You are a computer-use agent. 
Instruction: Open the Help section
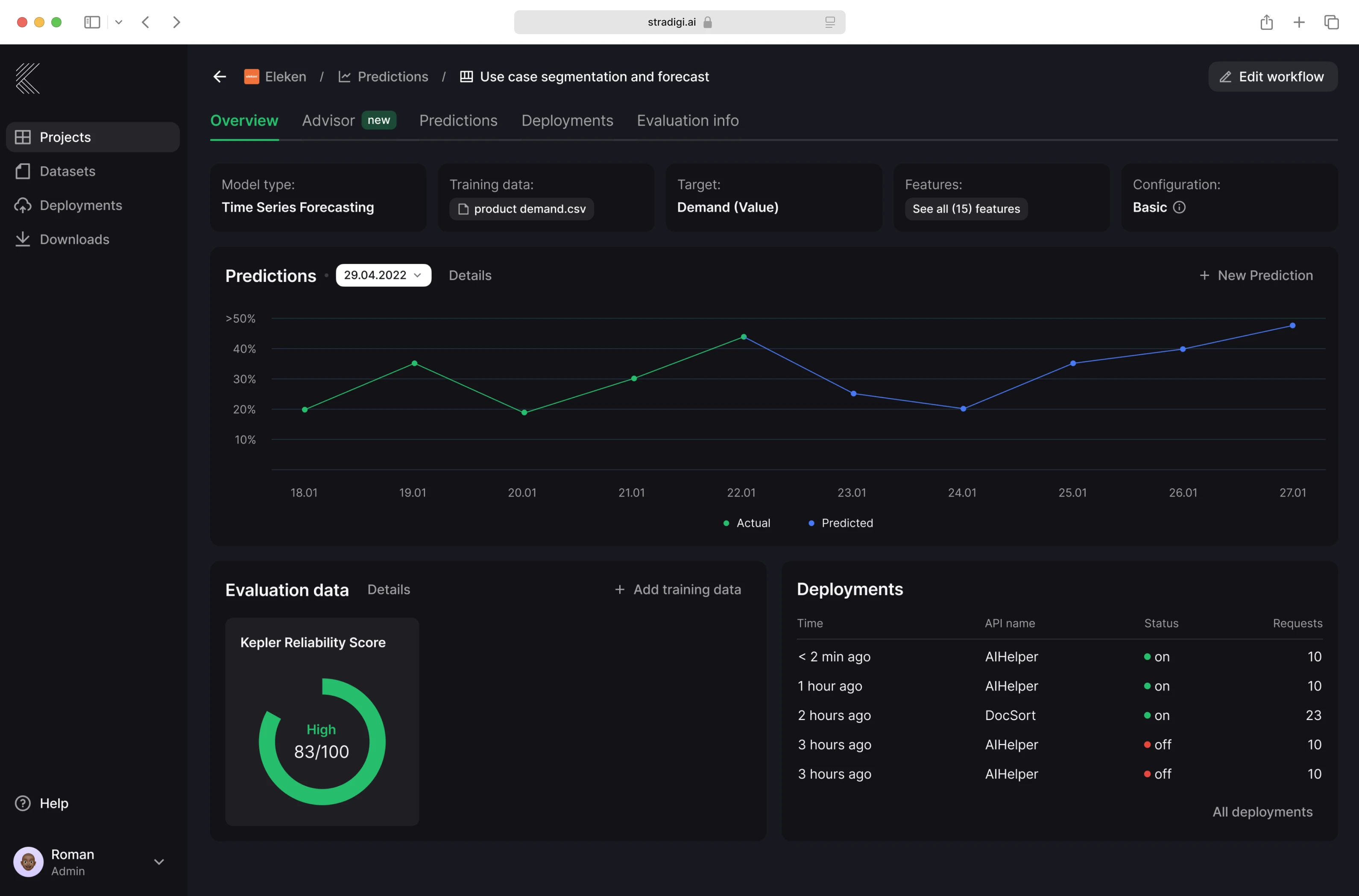point(53,803)
